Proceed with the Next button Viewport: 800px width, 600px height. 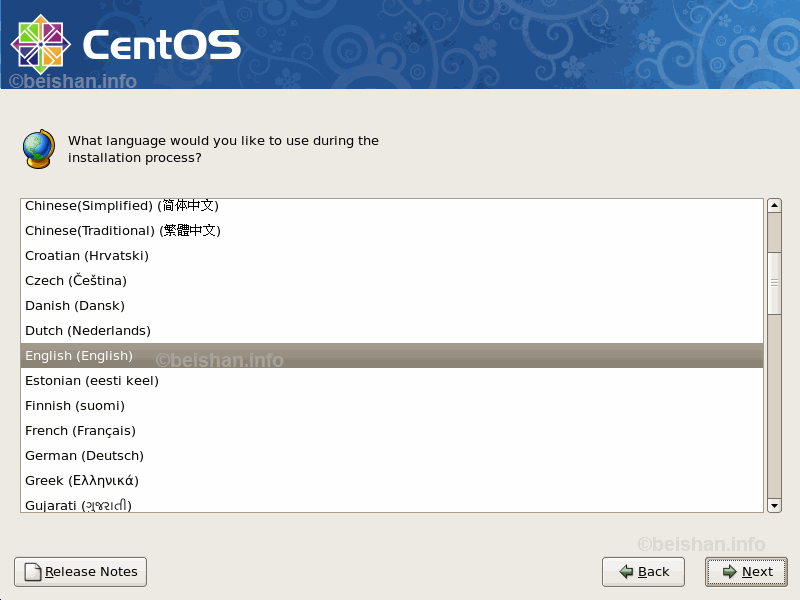click(746, 572)
